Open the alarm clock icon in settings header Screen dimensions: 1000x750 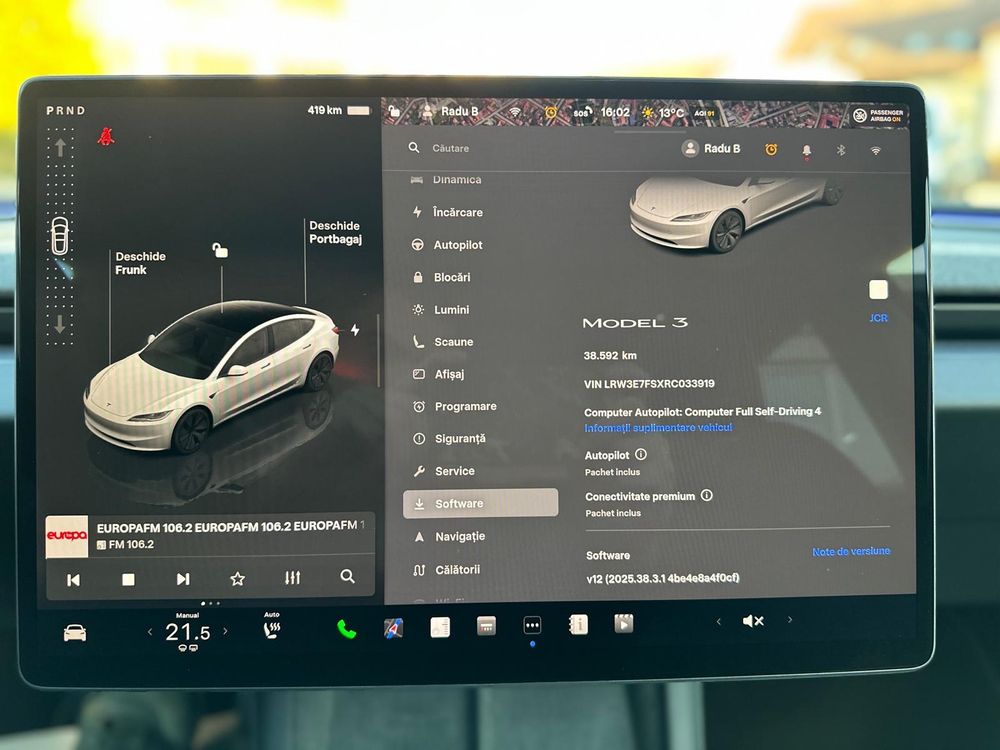pos(771,149)
